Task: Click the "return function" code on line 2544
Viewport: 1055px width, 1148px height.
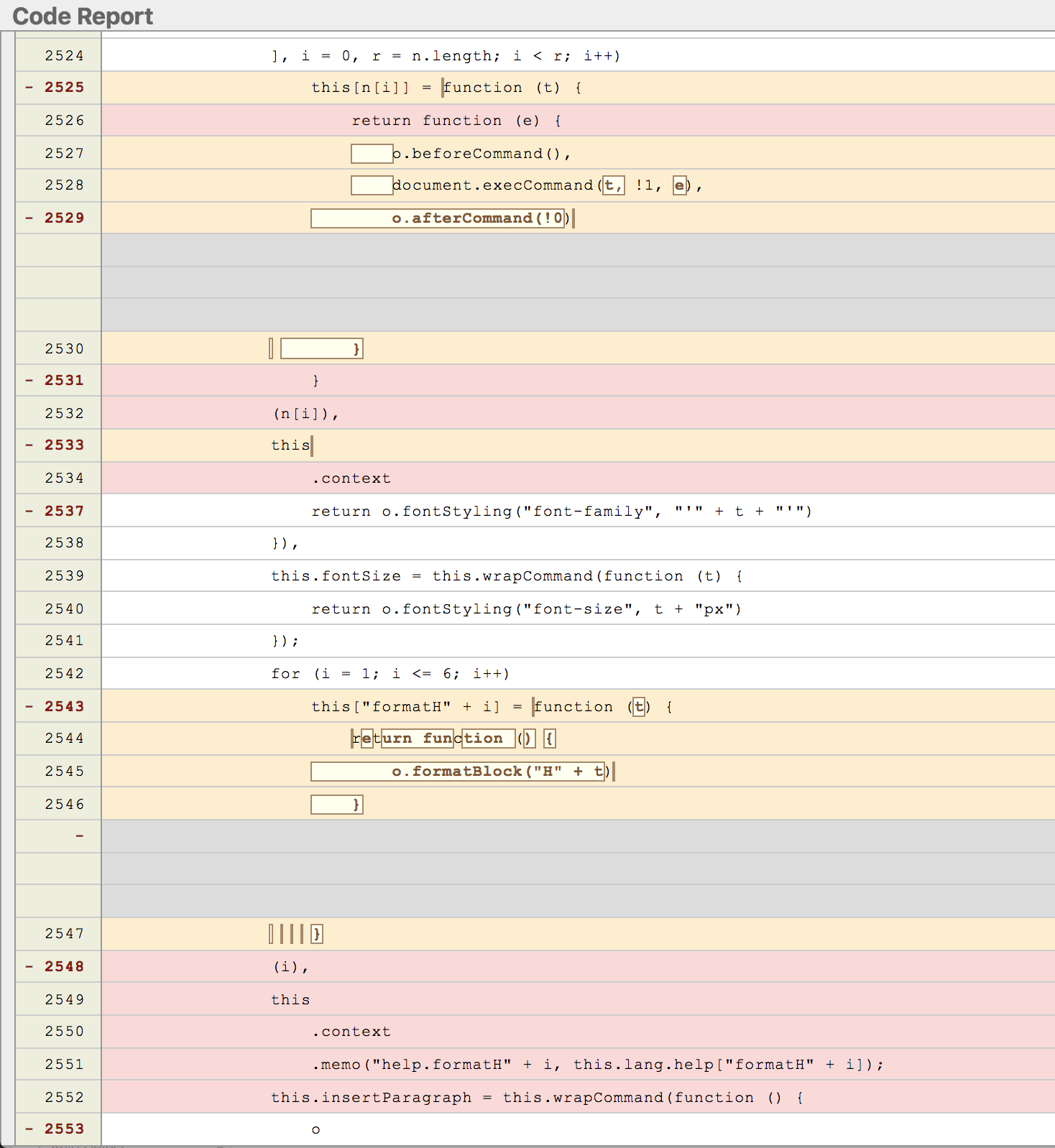Action: (x=428, y=739)
